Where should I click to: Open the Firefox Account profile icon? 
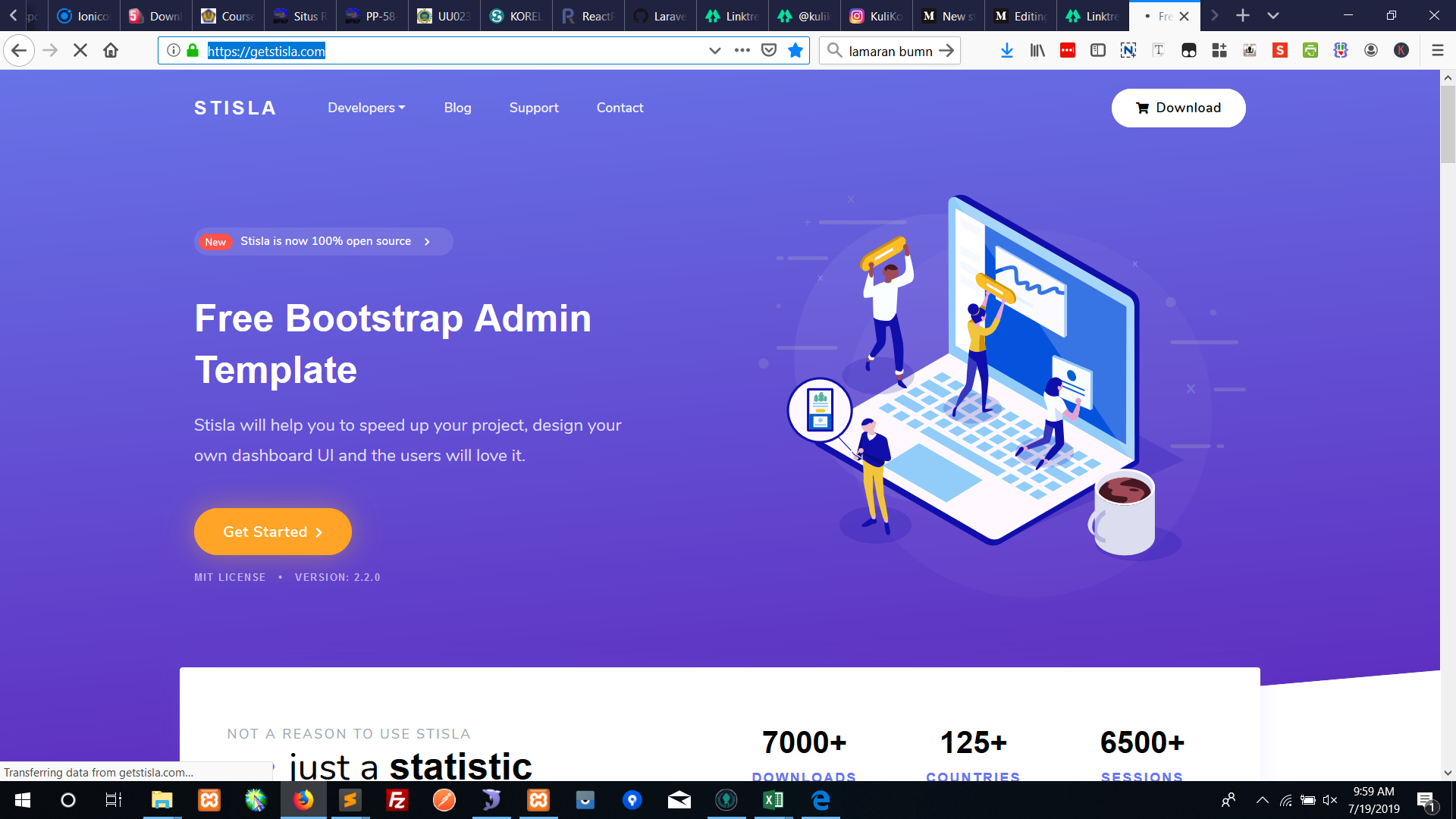pyautogui.click(x=1371, y=50)
